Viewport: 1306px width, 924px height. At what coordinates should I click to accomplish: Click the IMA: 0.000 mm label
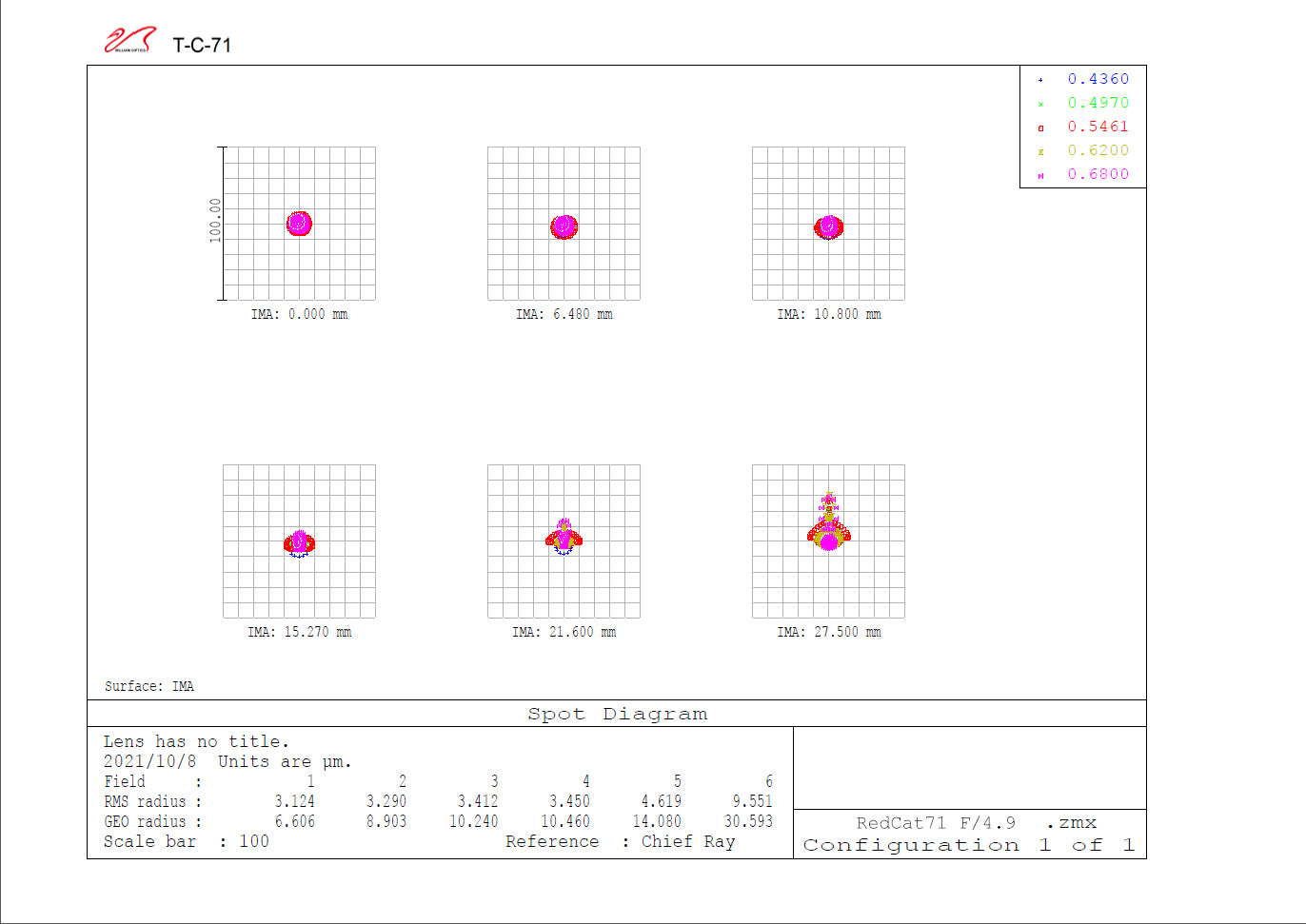coord(299,314)
